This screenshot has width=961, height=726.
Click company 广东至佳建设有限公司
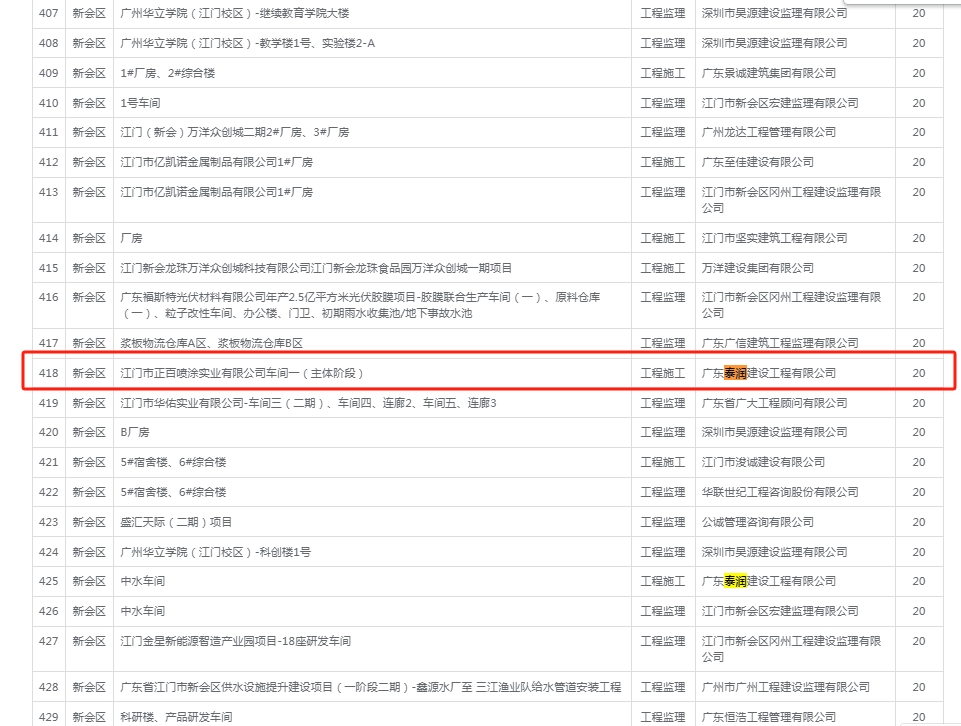click(758, 162)
